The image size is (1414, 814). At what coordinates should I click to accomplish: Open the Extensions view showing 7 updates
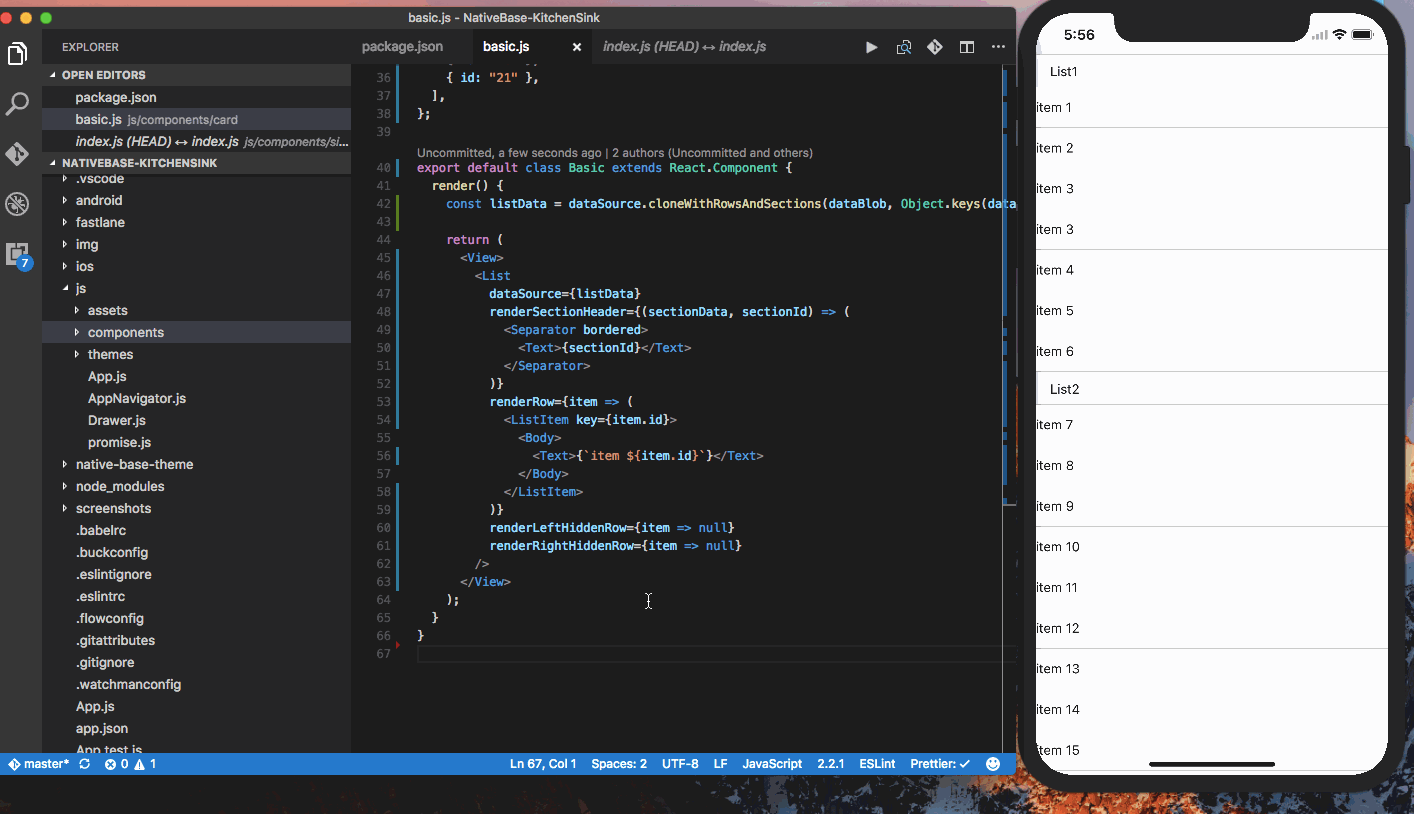(17, 254)
